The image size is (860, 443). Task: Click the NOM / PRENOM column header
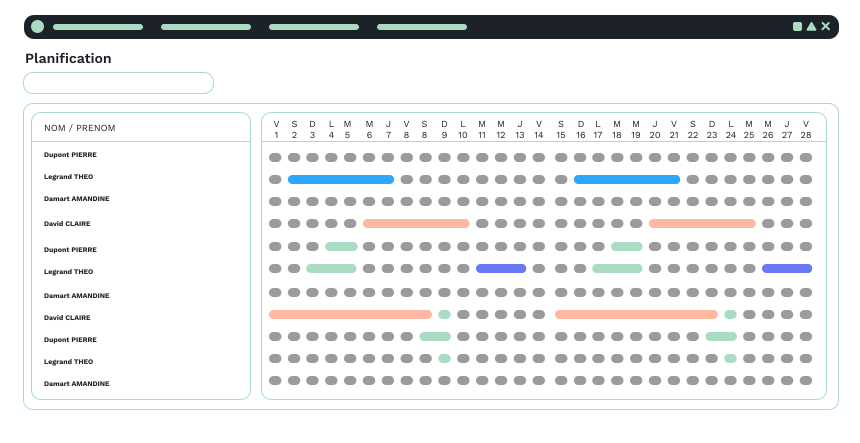coord(80,128)
